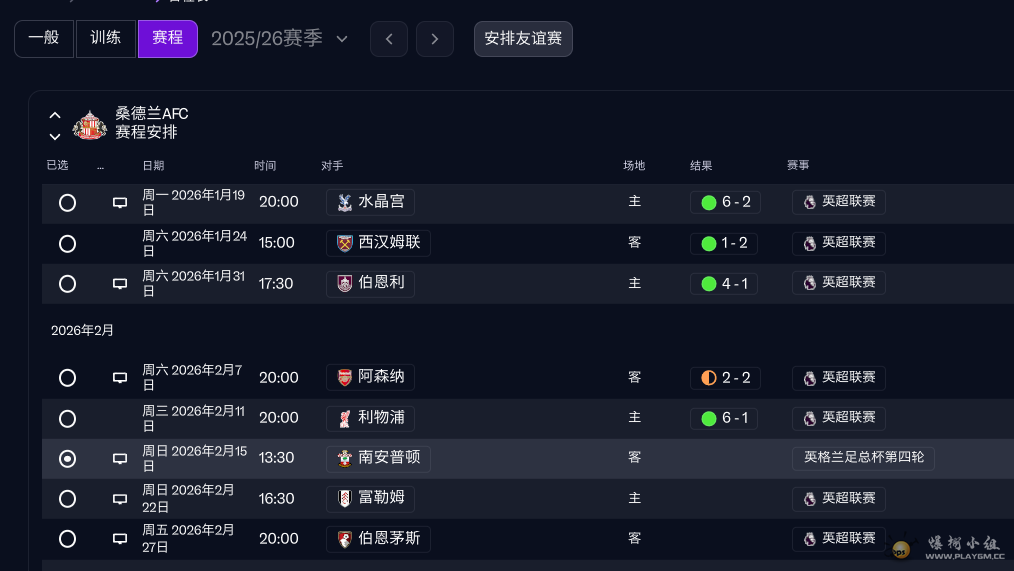The width and height of the screenshot is (1014, 571).
Task: Select the radio button for 伯恩茅斯 fixture
Action: click(67, 539)
